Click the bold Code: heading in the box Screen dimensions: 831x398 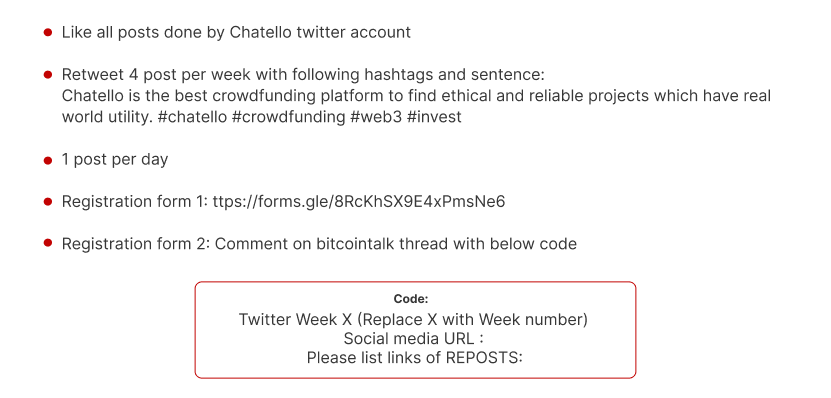tap(411, 299)
